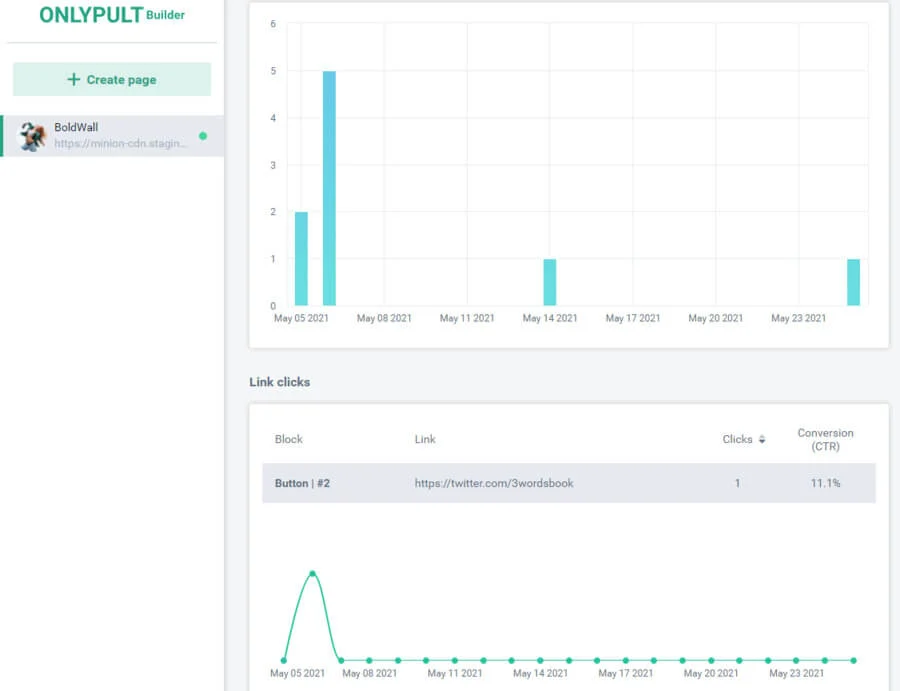Click the Conversion (CTR) column header
The image size is (900, 691).
click(825, 440)
